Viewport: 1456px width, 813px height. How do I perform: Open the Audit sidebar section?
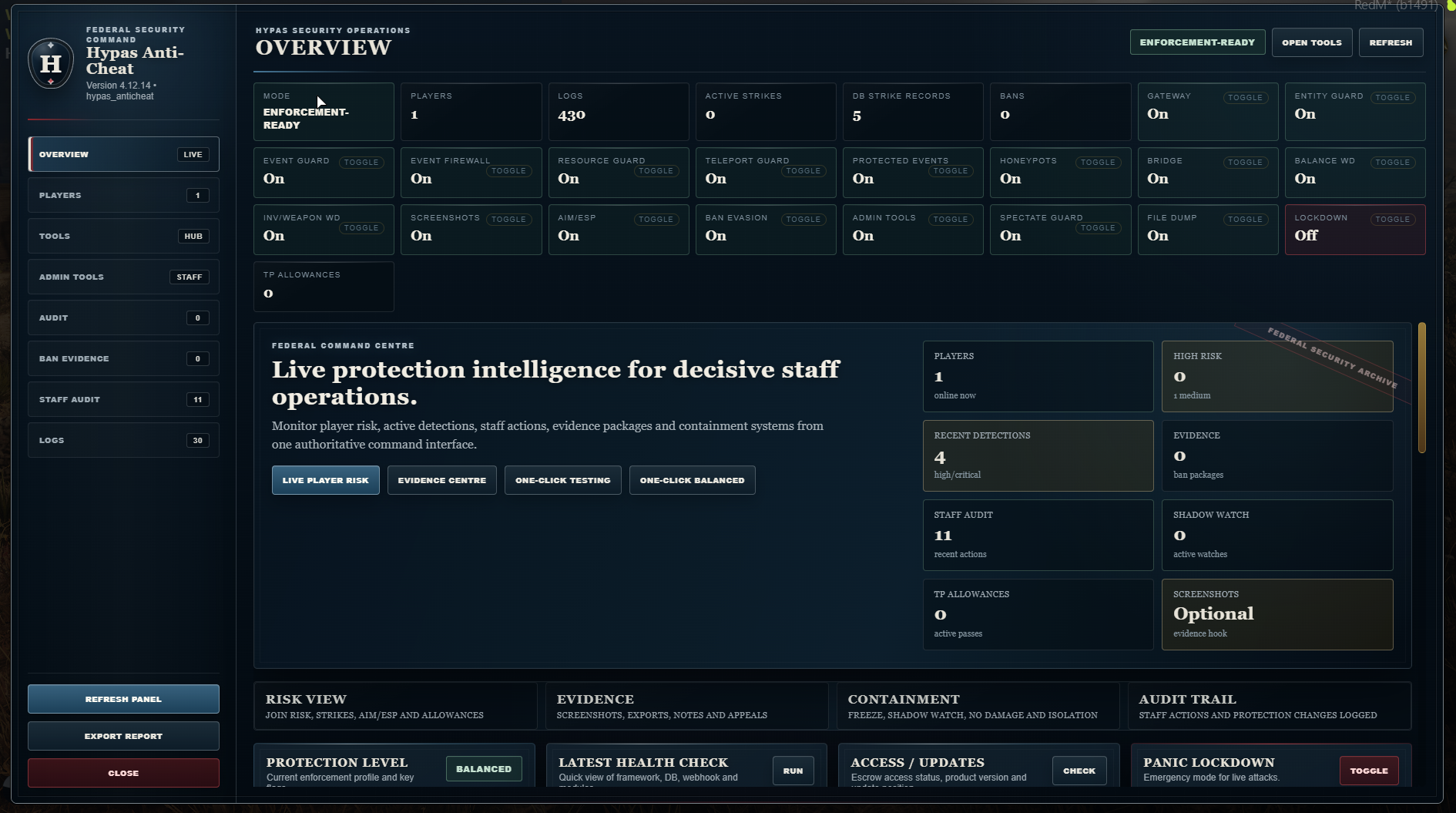click(123, 317)
